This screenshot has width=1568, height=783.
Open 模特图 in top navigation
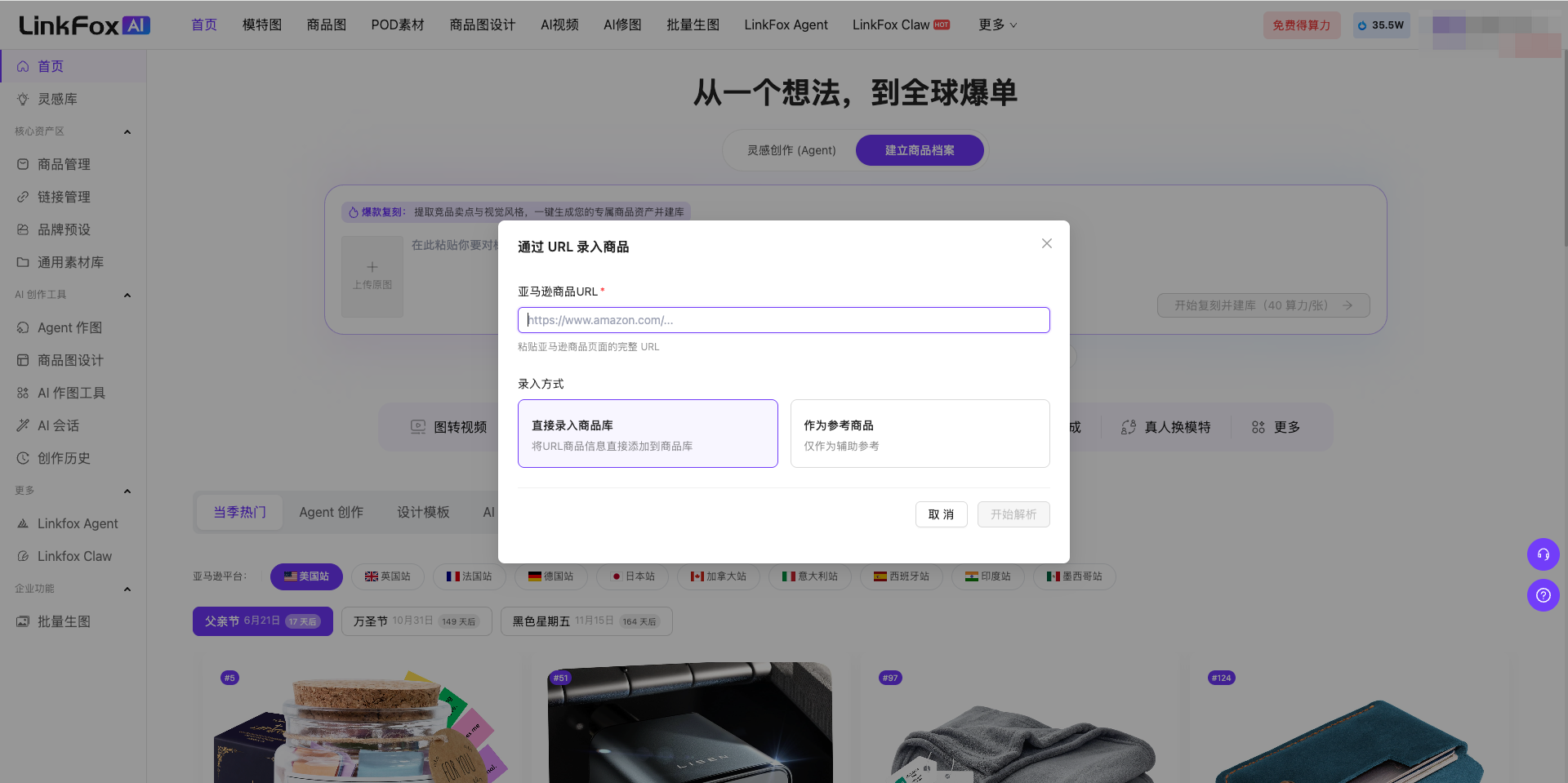[x=262, y=25]
